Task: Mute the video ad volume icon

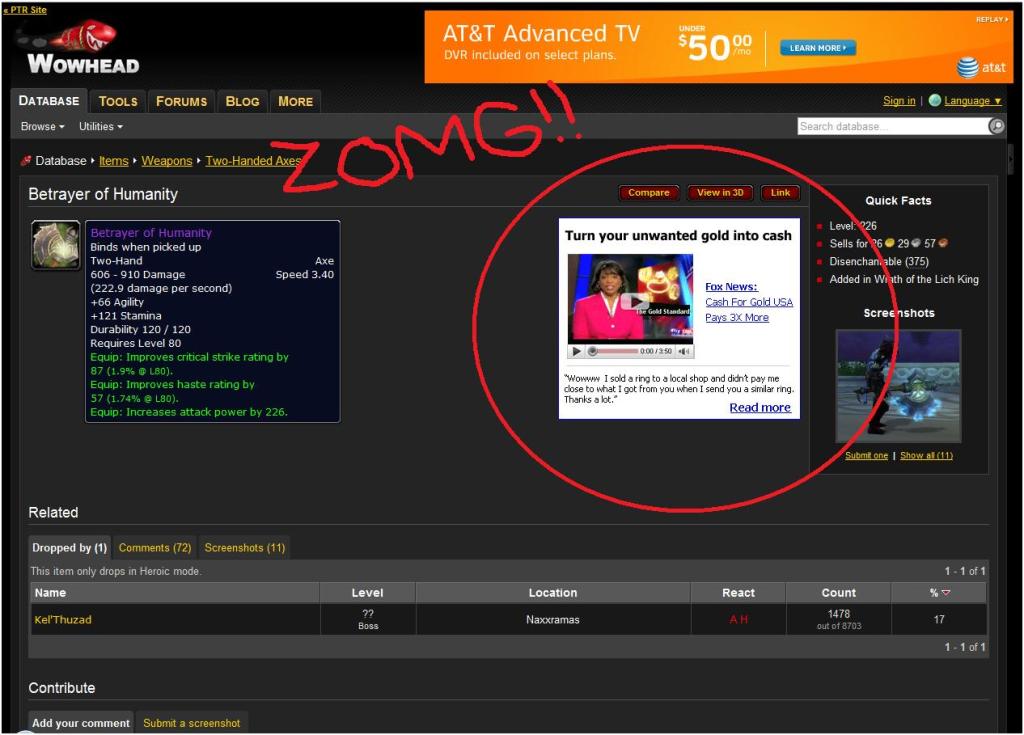Action: click(684, 351)
